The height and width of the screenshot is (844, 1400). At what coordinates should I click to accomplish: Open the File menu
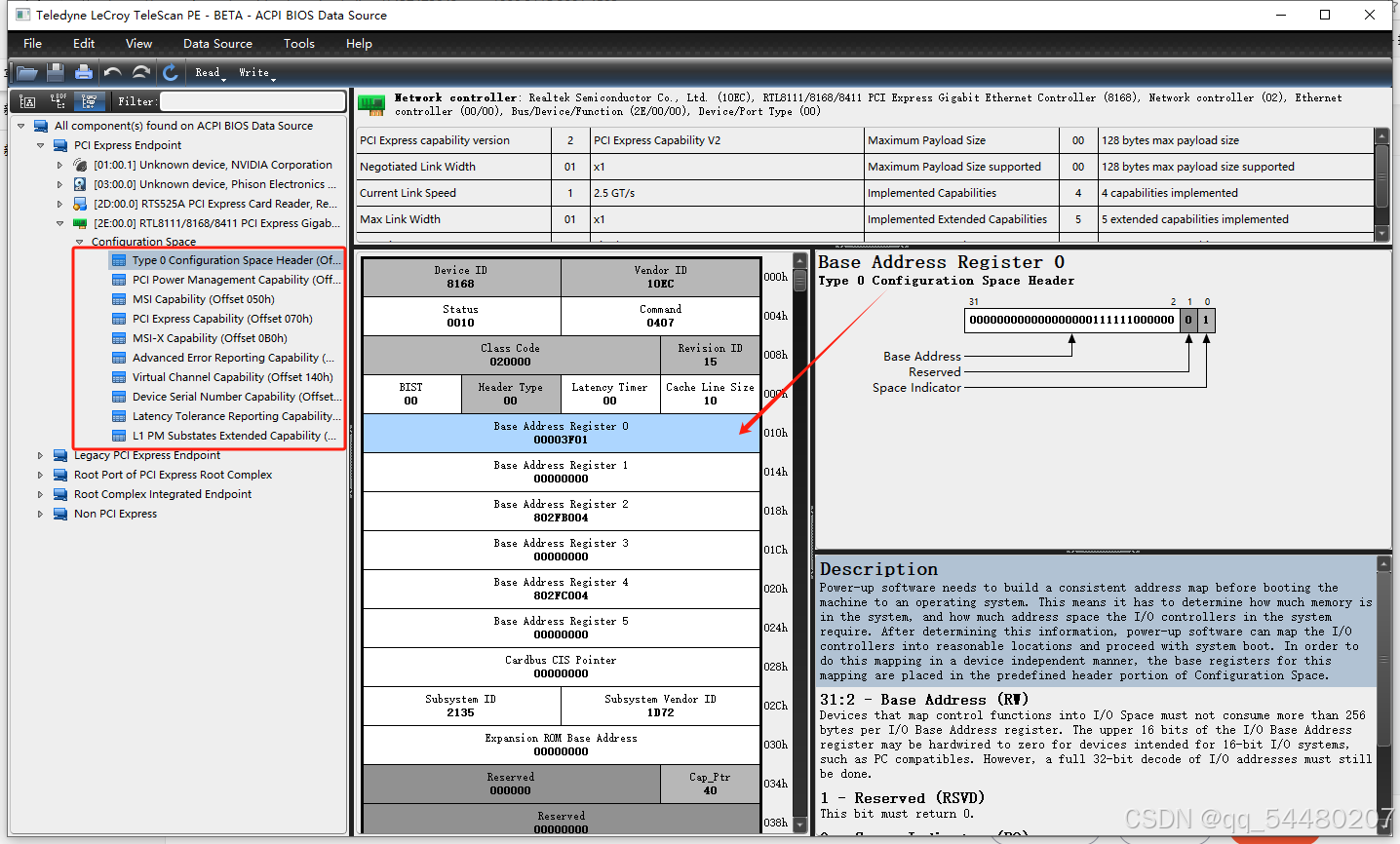point(32,43)
